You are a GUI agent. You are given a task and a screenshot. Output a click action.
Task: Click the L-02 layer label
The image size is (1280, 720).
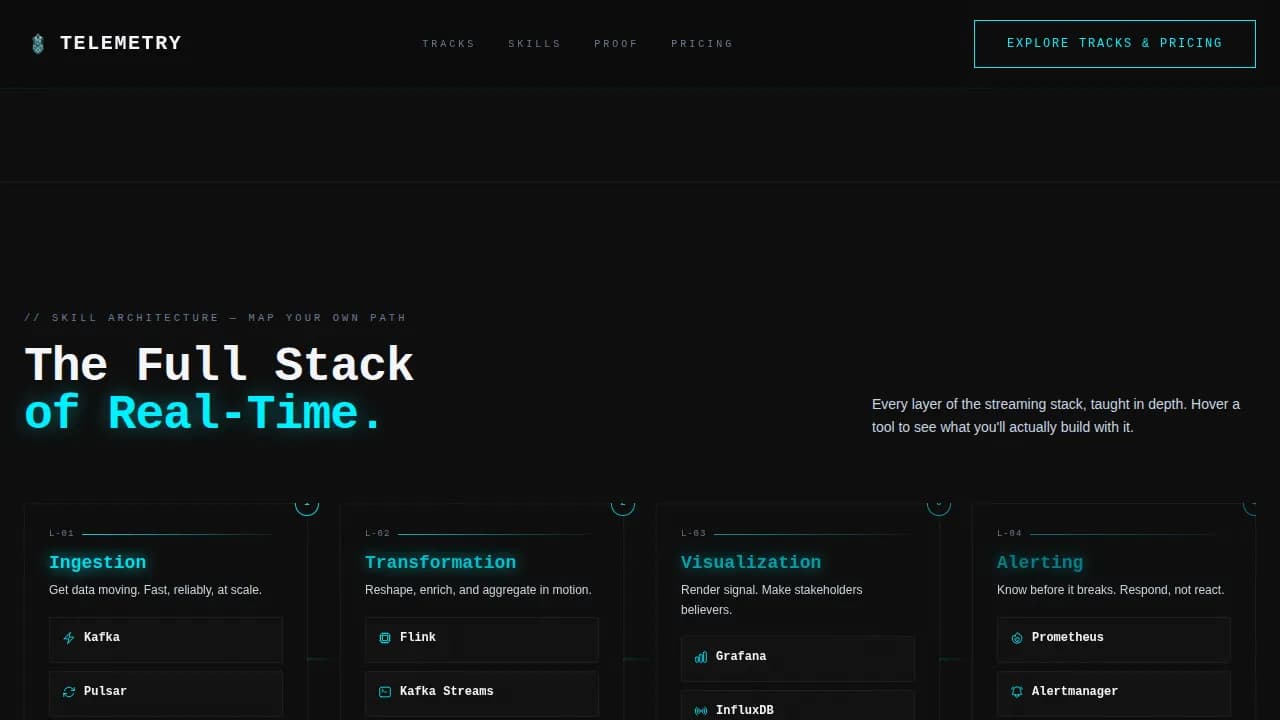click(377, 534)
